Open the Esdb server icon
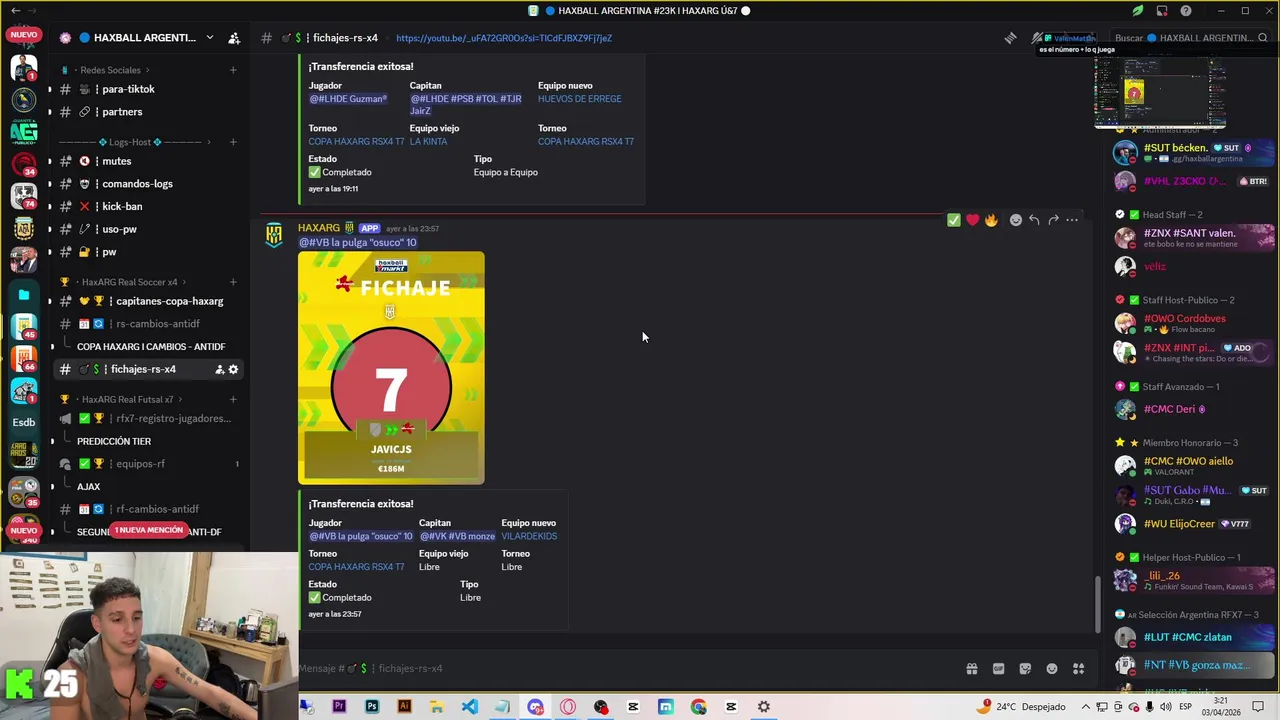The width and height of the screenshot is (1280, 720). pos(23,422)
